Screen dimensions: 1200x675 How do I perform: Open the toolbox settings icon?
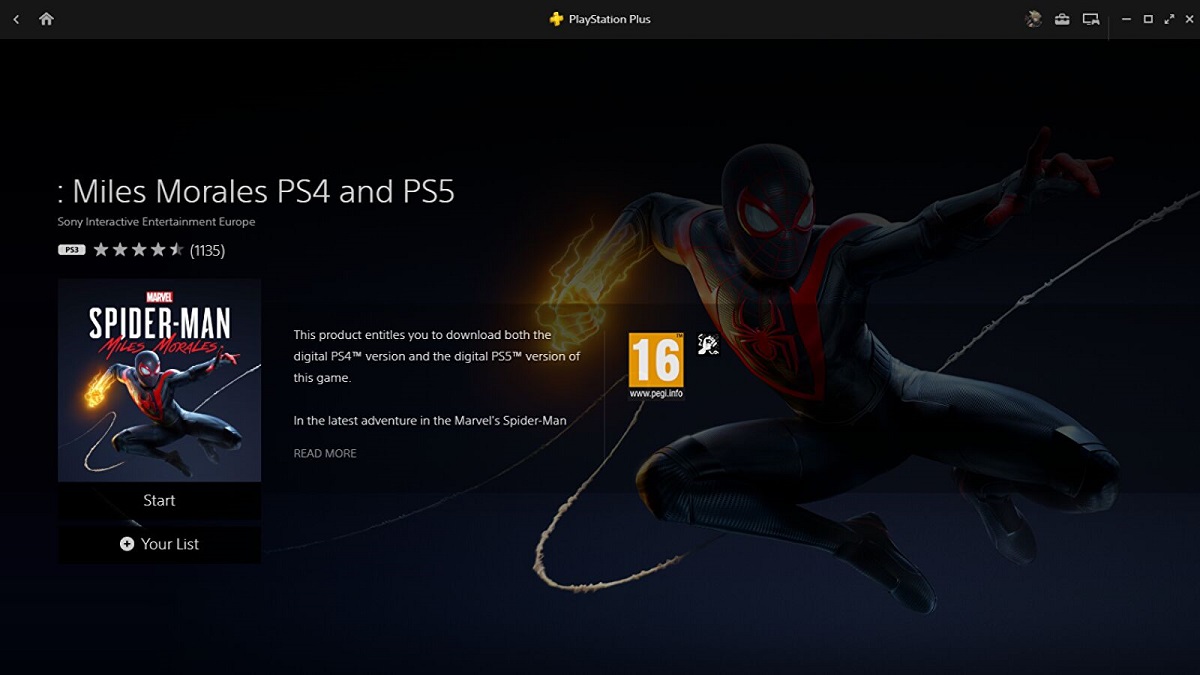tap(1062, 19)
